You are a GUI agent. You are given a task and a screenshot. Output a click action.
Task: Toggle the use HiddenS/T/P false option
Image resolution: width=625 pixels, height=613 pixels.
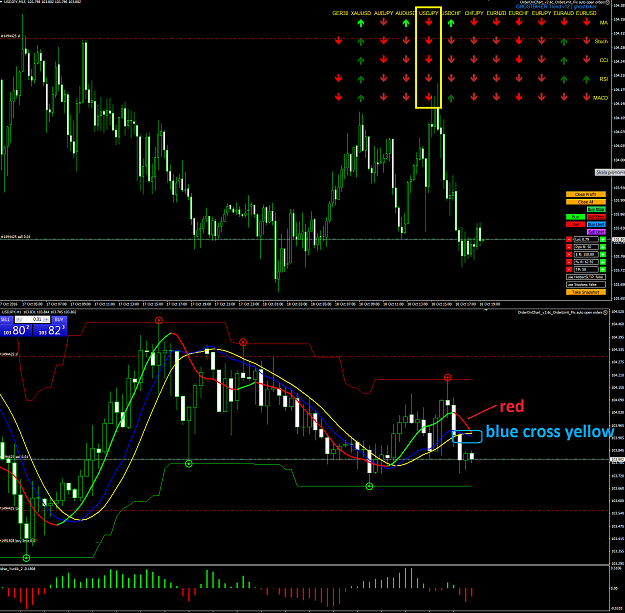coord(586,277)
